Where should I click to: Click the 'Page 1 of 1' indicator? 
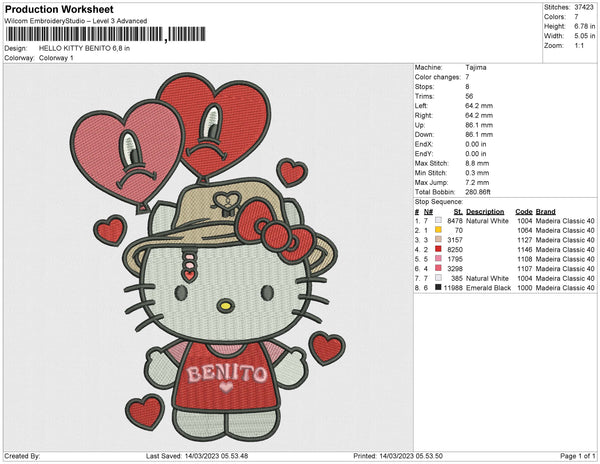pyautogui.click(x=577, y=456)
